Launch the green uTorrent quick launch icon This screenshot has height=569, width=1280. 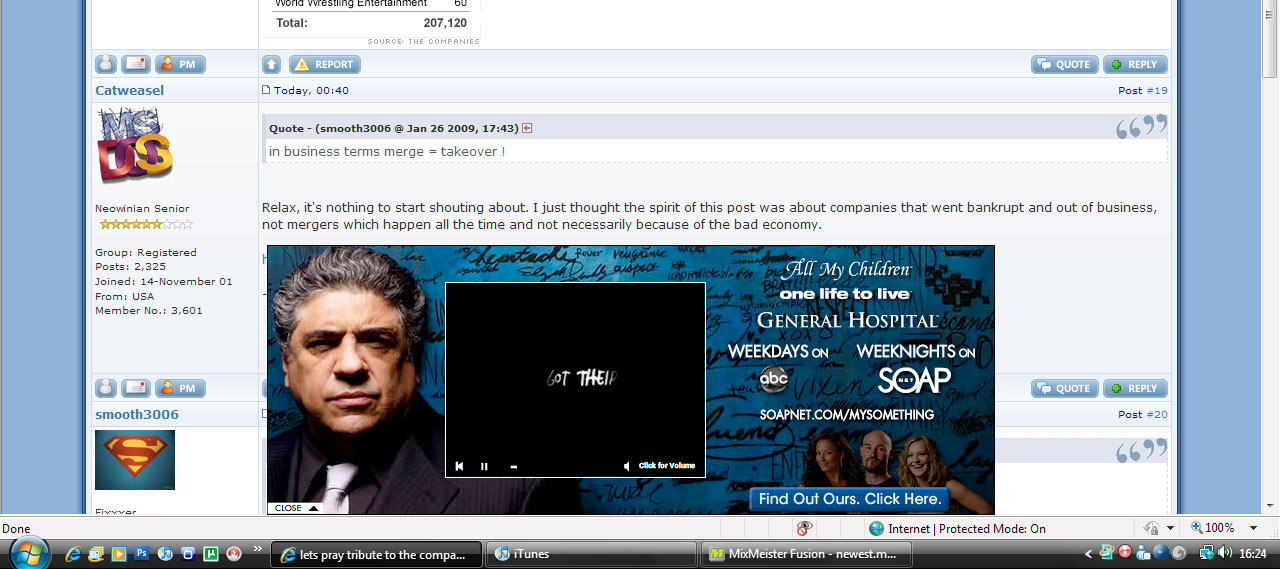click(211, 553)
